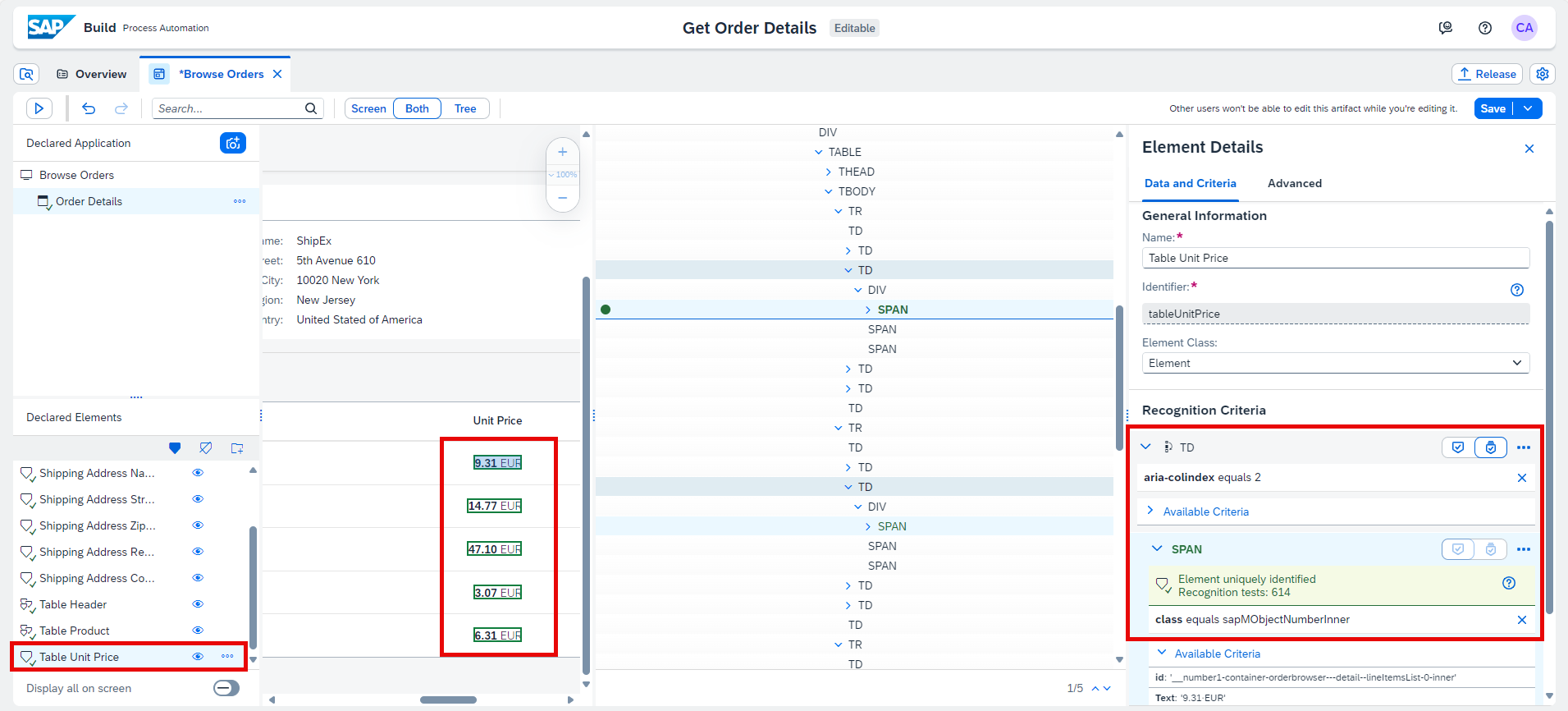The image size is (1568, 711).
Task: Toggle visibility of Table Product element
Action: coord(198,631)
